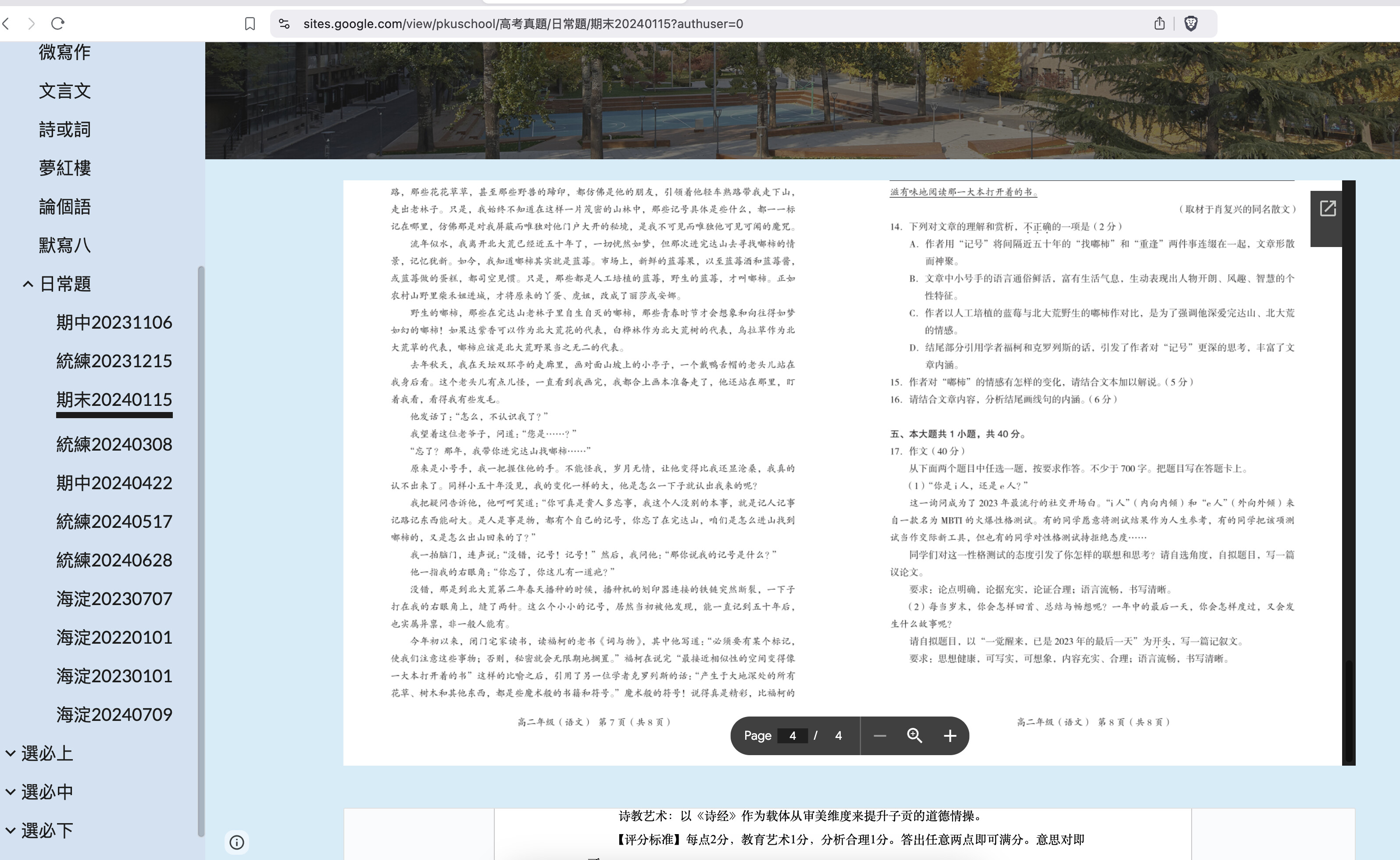Click the magnifier reset-zoom icon in the PDF toolbar
The height and width of the screenshot is (860, 1400).
pyautogui.click(x=914, y=735)
